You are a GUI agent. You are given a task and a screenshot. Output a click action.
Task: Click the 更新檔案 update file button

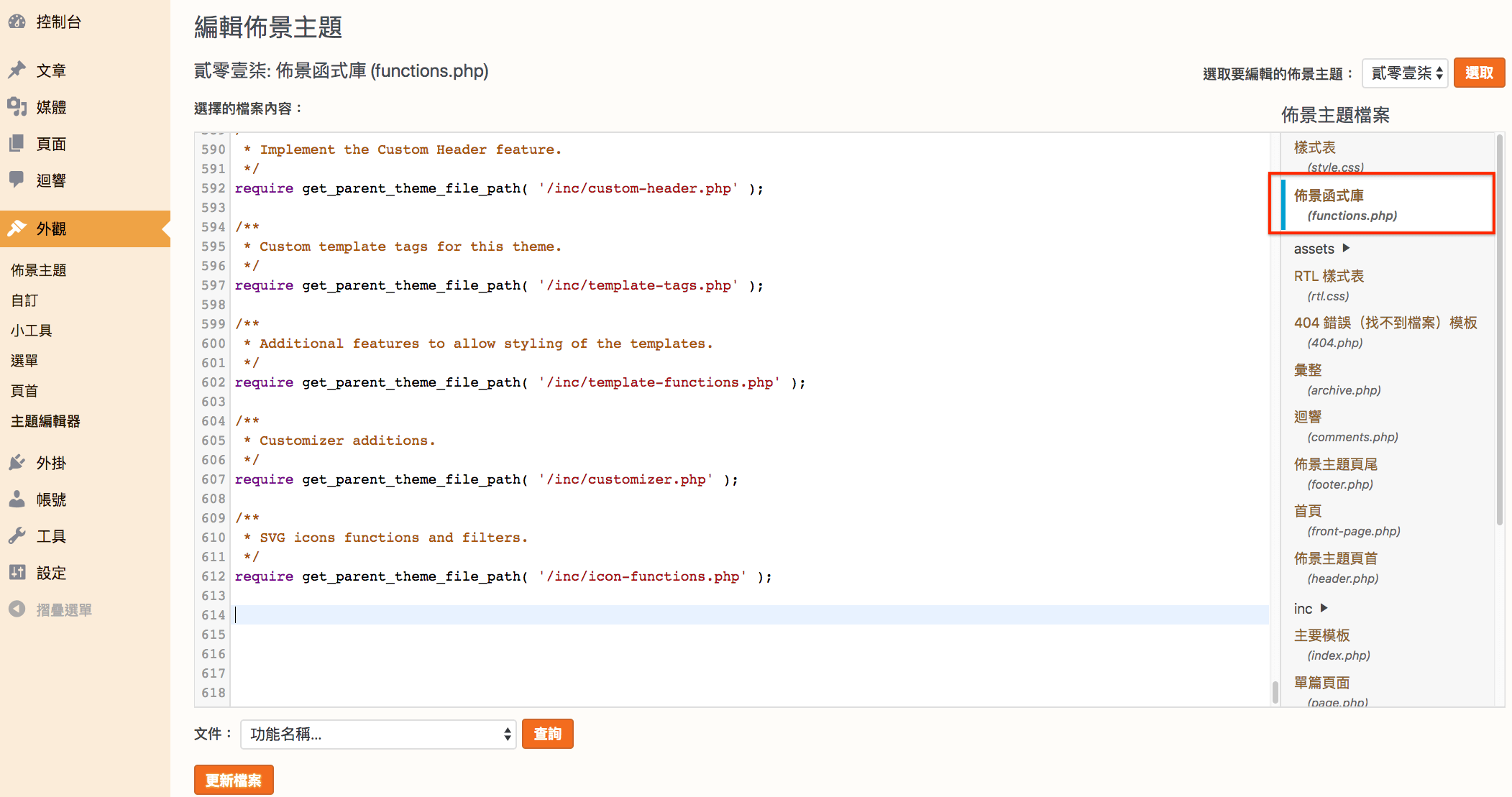234,780
